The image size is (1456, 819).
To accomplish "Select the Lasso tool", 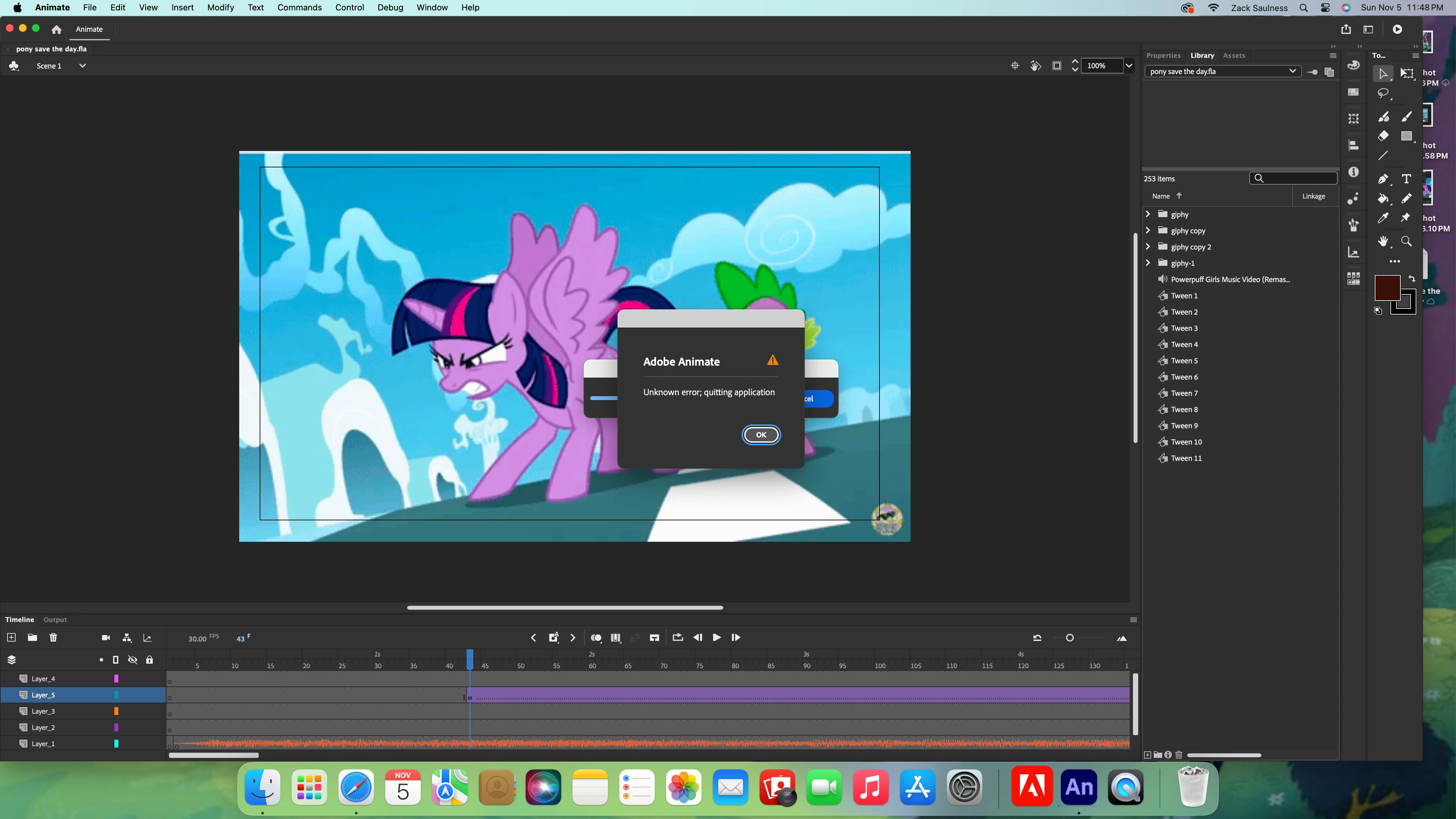I will 1383,93.
